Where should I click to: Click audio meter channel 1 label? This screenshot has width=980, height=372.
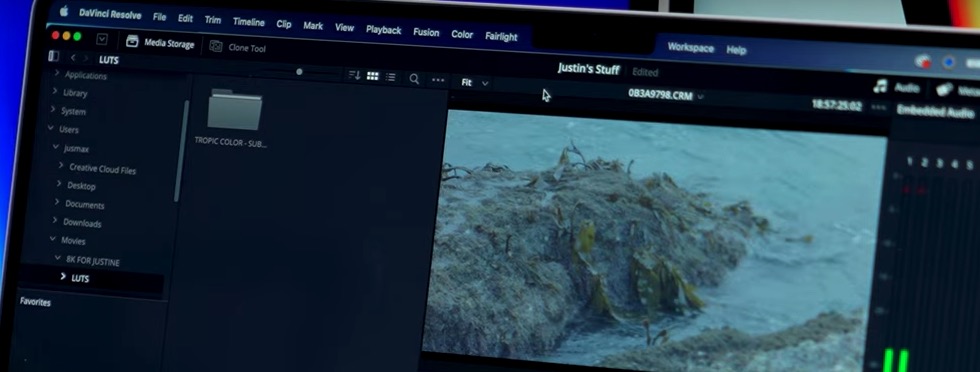tap(909, 162)
